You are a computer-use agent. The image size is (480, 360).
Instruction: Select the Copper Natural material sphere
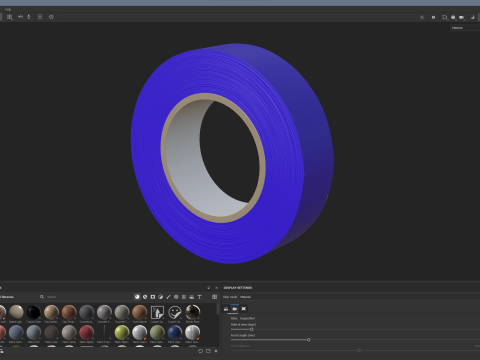coord(140,313)
